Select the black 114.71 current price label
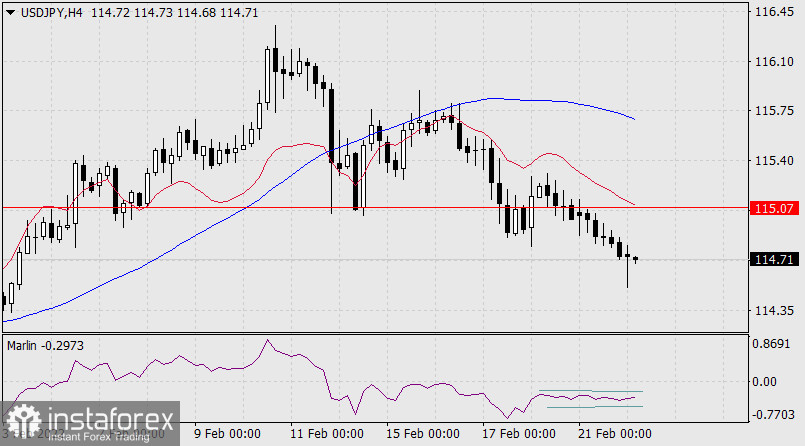 tap(774, 260)
